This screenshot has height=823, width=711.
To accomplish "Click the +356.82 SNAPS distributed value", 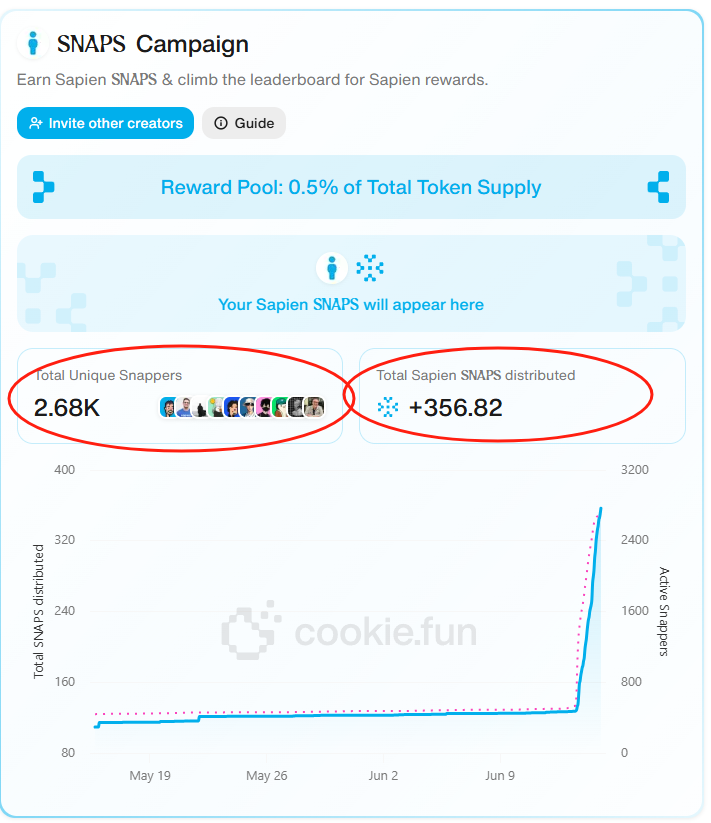I will [x=455, y=408].
